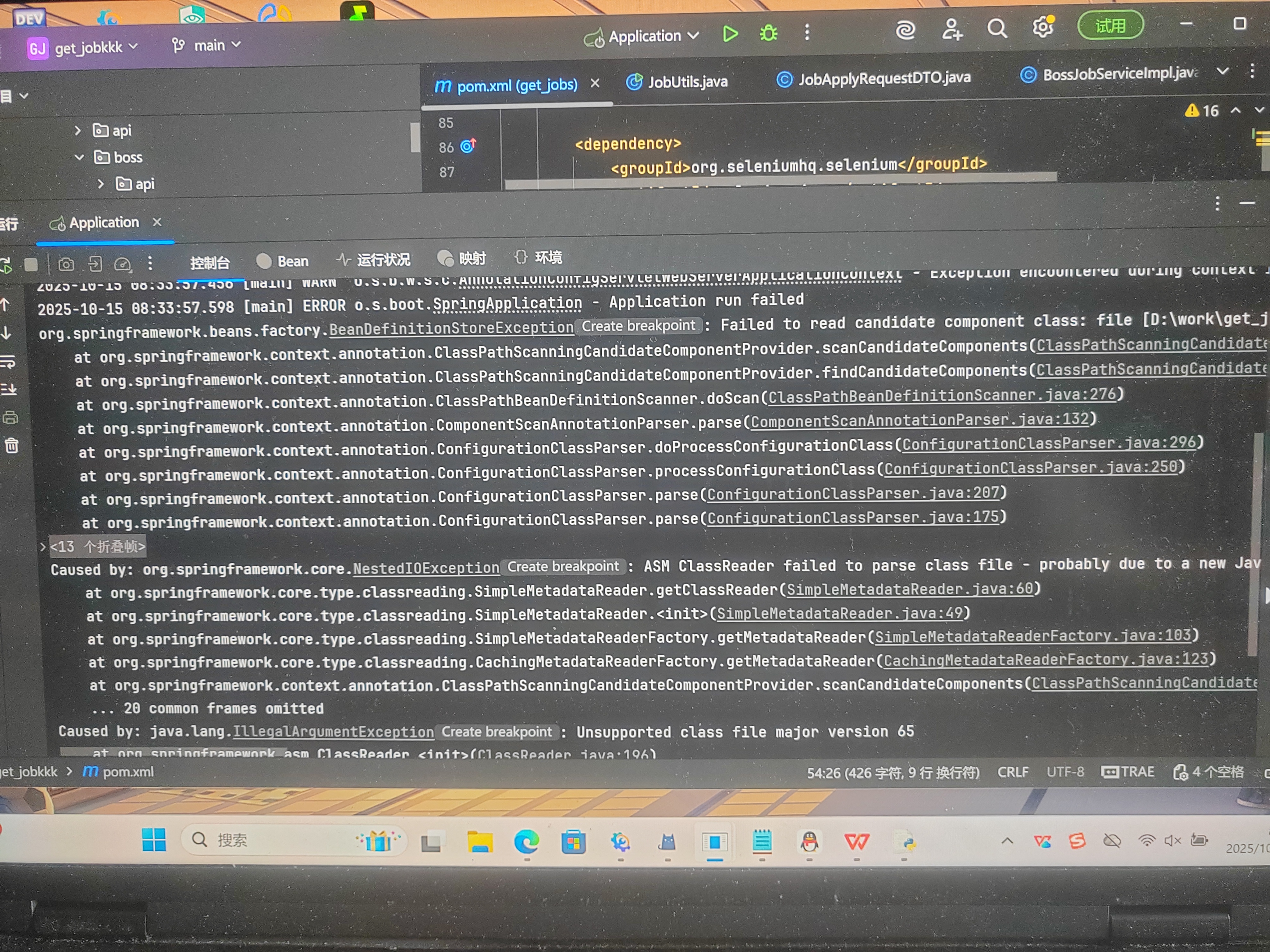This screenshot has width=1270, height=952.
Task: Open Search Everywhere magnifier icon
Action: pyautogui.click(x=997, y=28)
